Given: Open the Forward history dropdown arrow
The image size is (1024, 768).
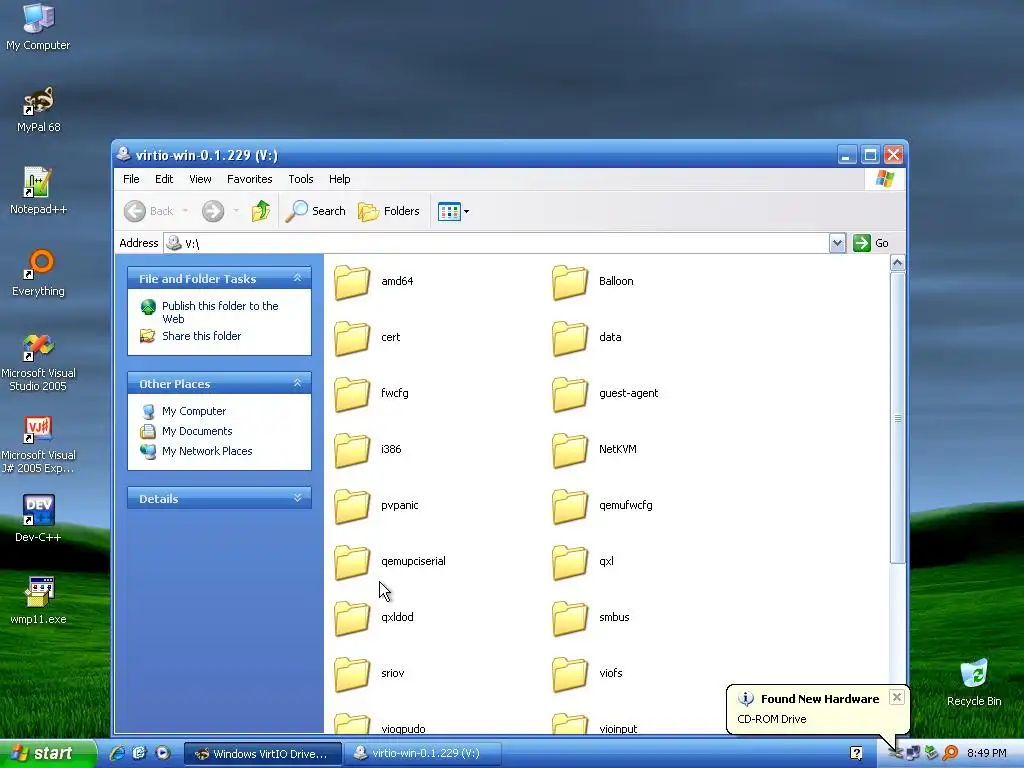Looking at the screenshot, I should click(x=236, y=211).
